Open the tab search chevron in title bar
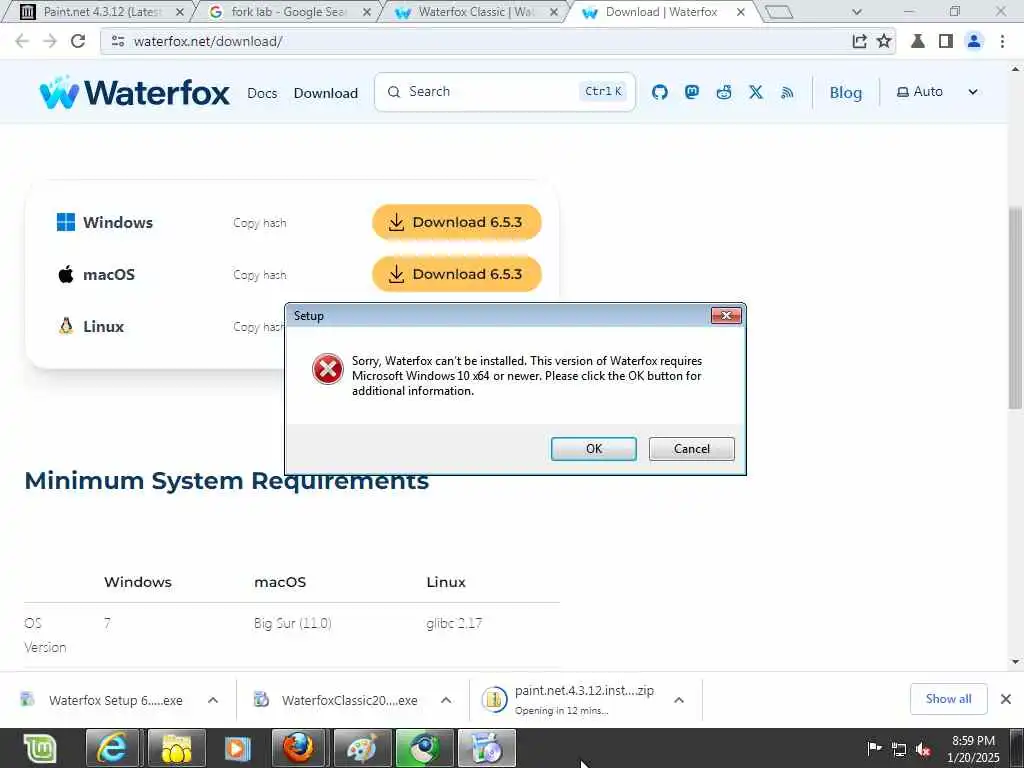 click(x=857, y=12)
